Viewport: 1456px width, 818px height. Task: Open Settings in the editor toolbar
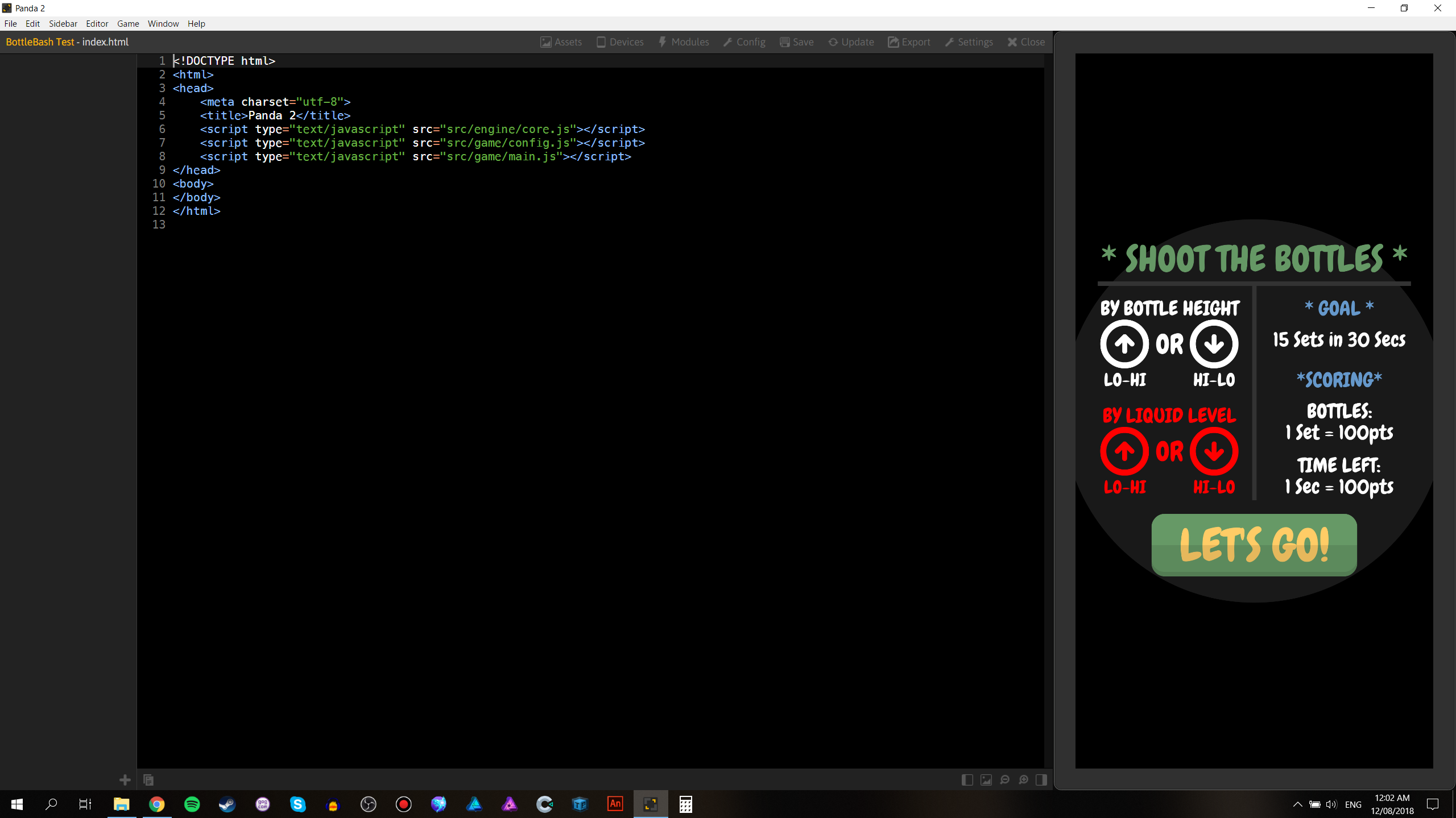point(969,42)
